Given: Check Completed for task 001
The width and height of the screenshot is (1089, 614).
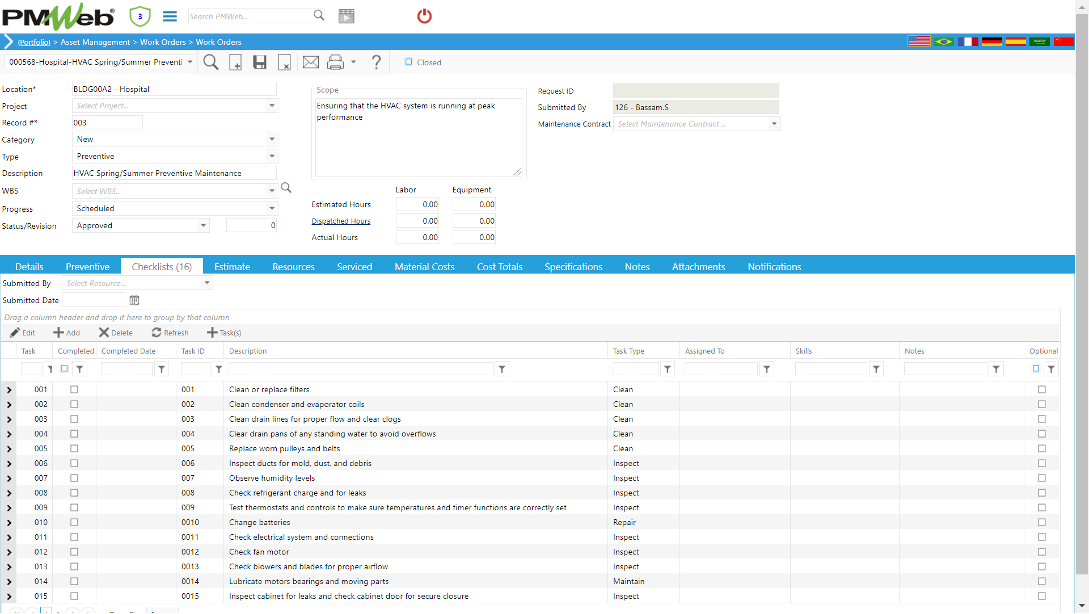Looking at the screenshot, I should 74,390.
